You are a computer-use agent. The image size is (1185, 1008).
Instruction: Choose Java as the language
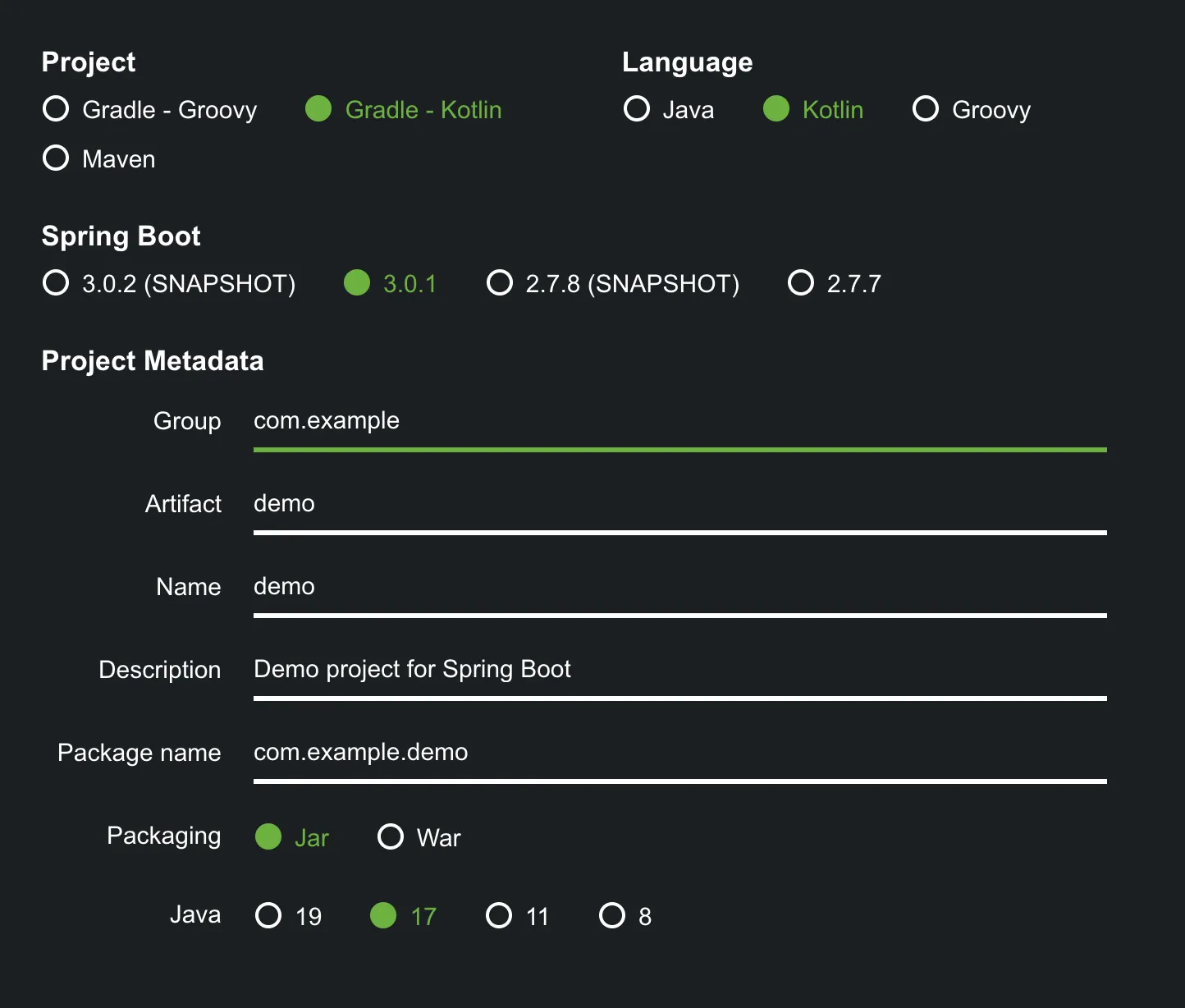(x=637, y=109)
